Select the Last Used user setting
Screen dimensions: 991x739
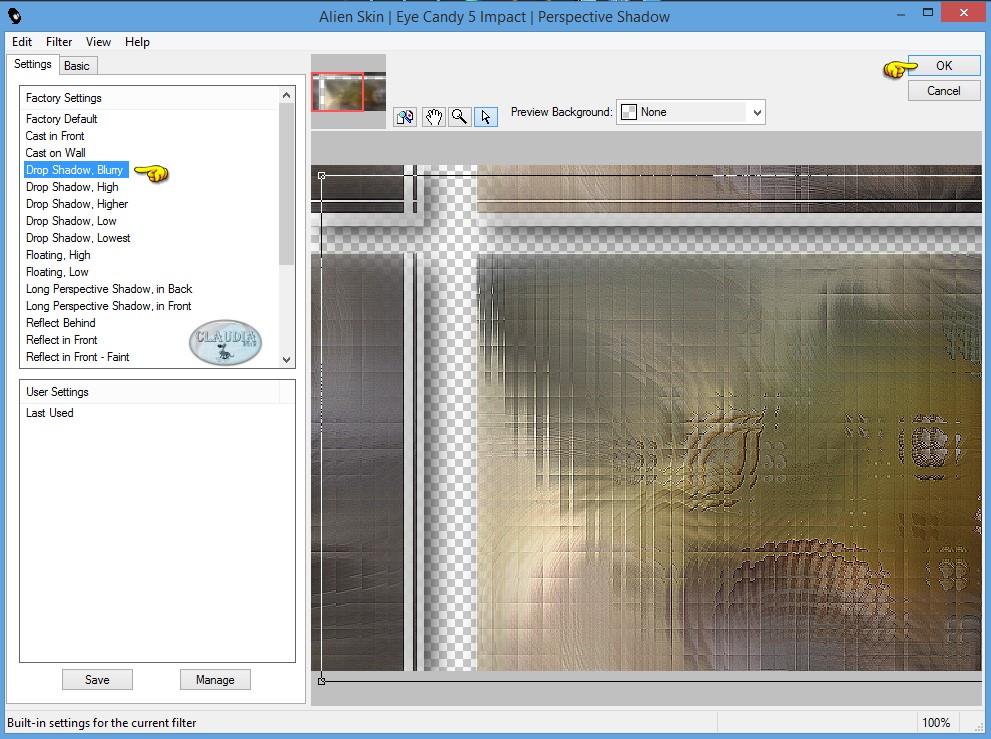tap(50, 413)
